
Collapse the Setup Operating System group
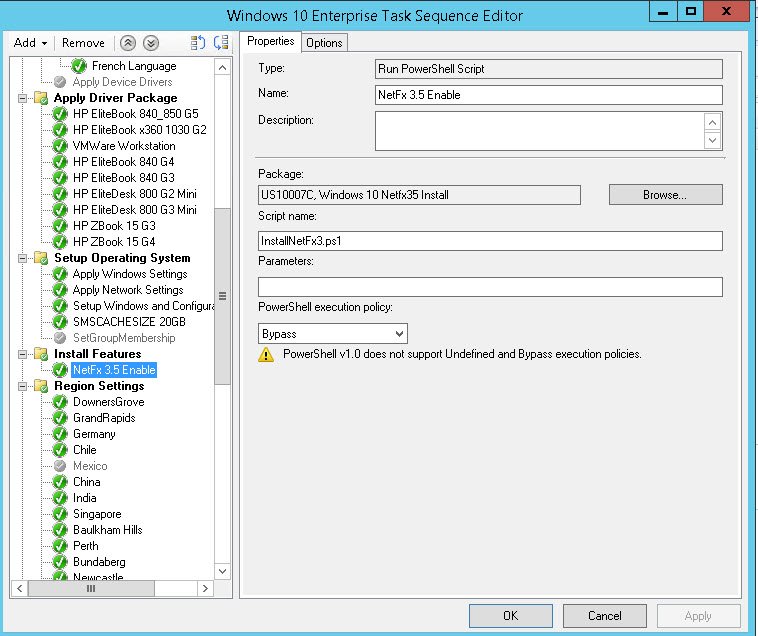point(22,258)
